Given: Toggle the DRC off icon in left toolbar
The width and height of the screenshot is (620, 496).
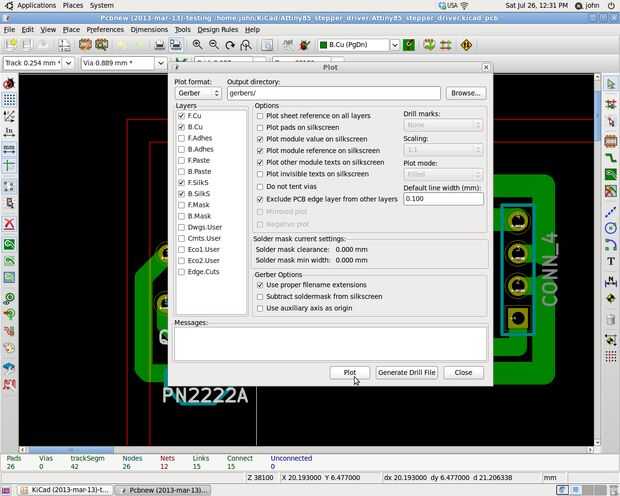Looking at the screenshot, I should (9, 83).
